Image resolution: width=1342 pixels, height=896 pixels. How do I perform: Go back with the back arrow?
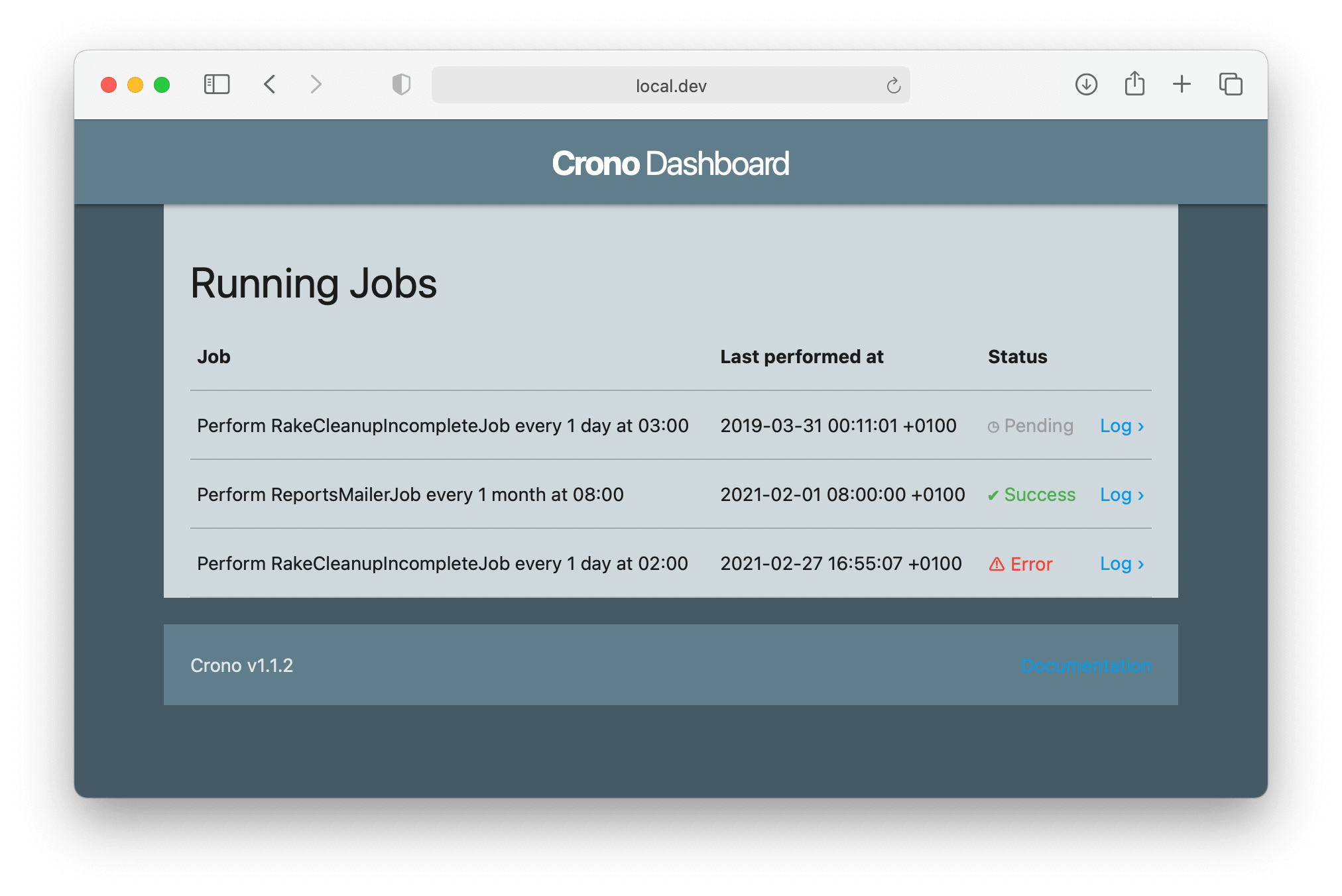(270, 85)
